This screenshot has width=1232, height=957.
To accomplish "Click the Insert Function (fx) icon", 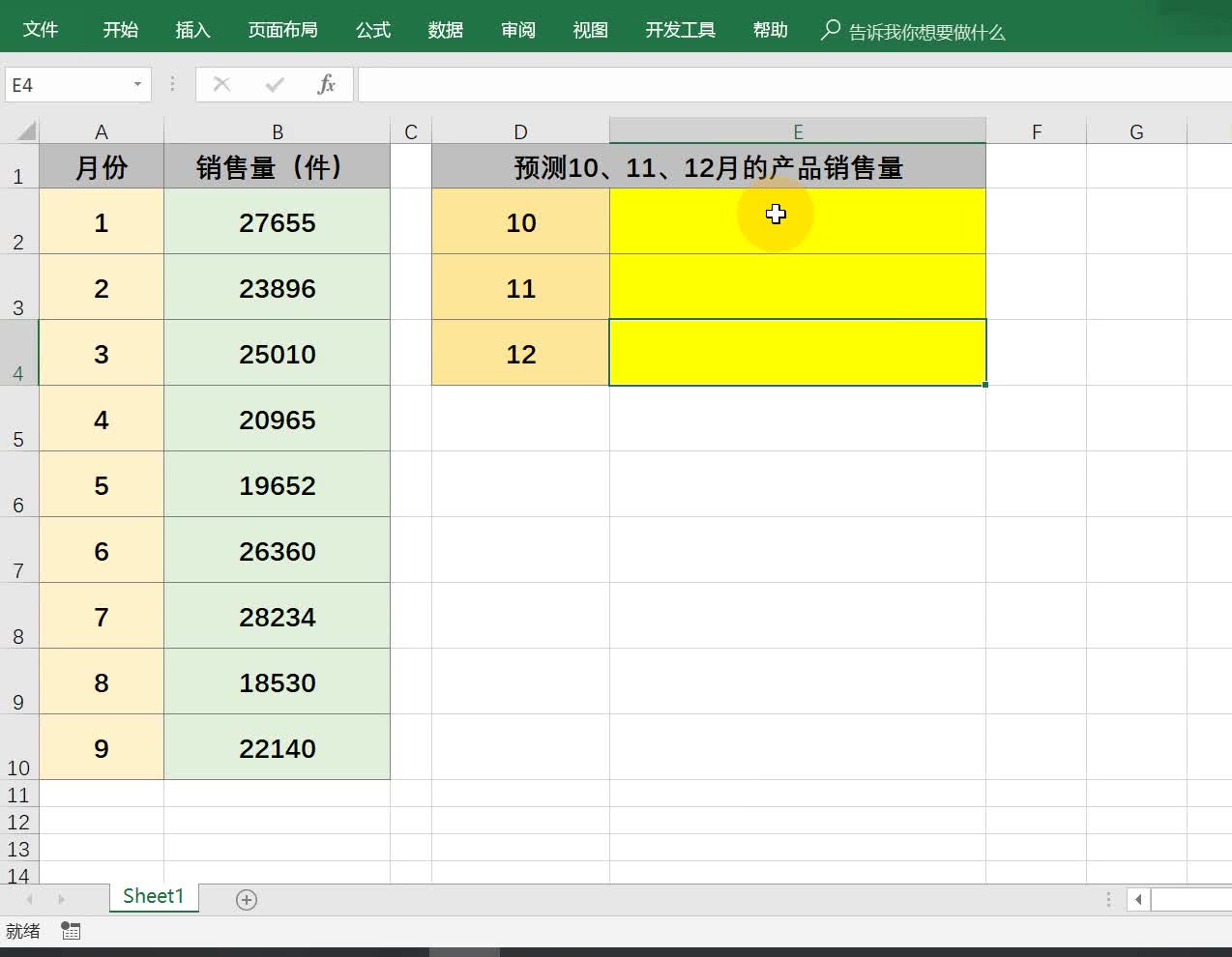I will coord(327,84).
